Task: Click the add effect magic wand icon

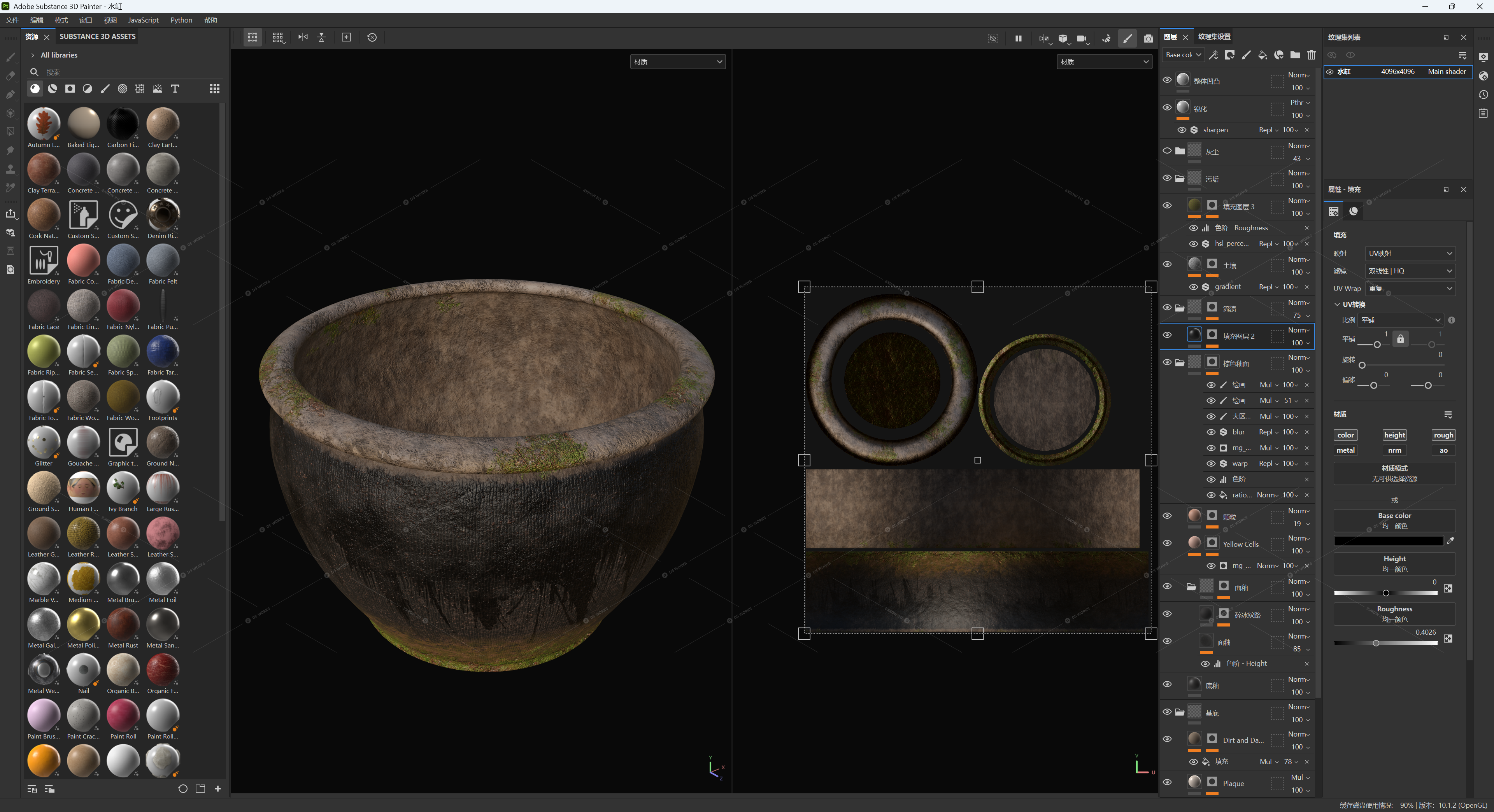Action: click(x=1213, y=54)
